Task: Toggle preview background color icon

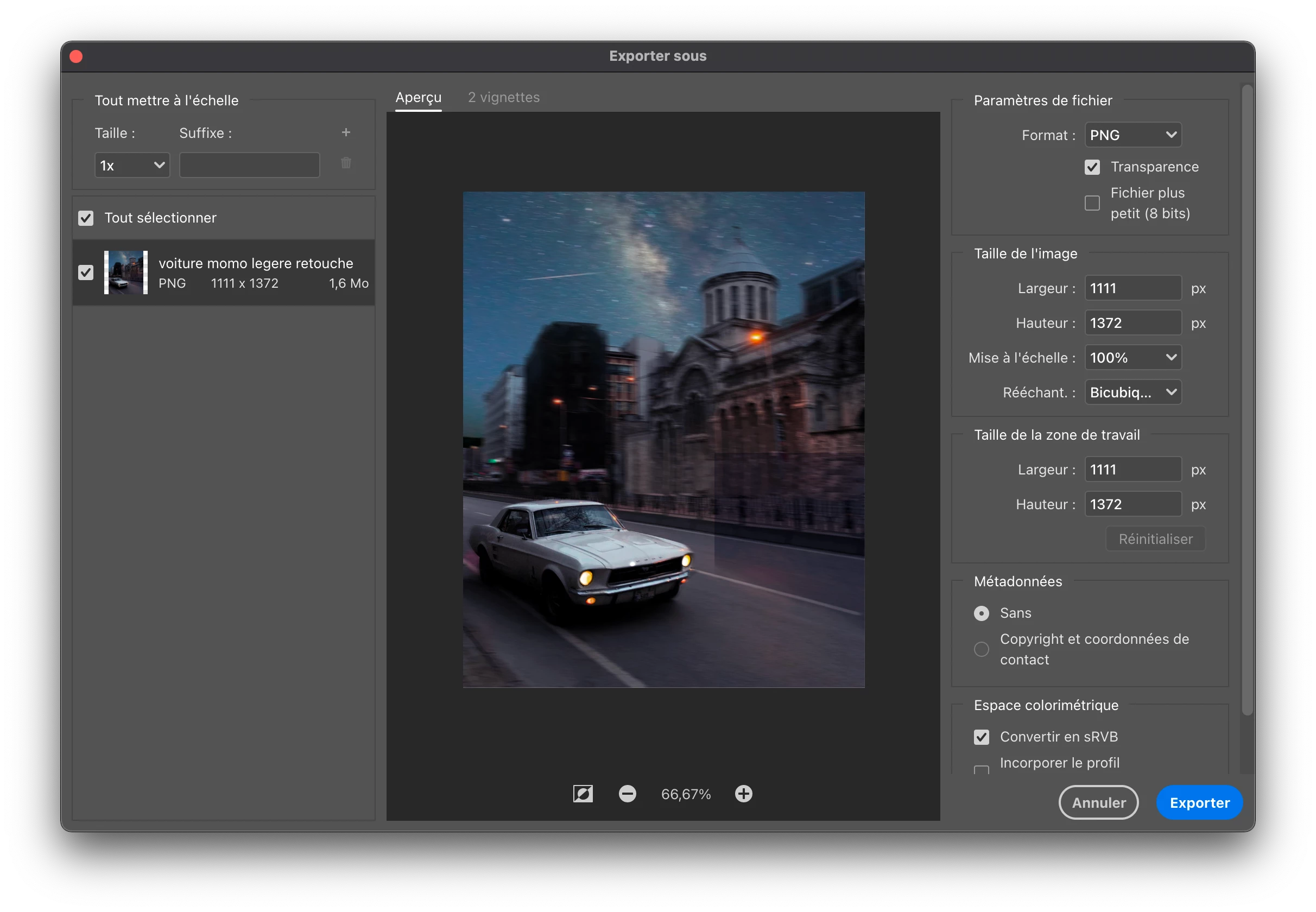Action: (583, 794)
